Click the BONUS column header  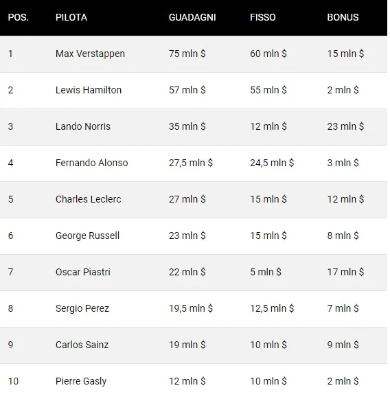(343, 17)
